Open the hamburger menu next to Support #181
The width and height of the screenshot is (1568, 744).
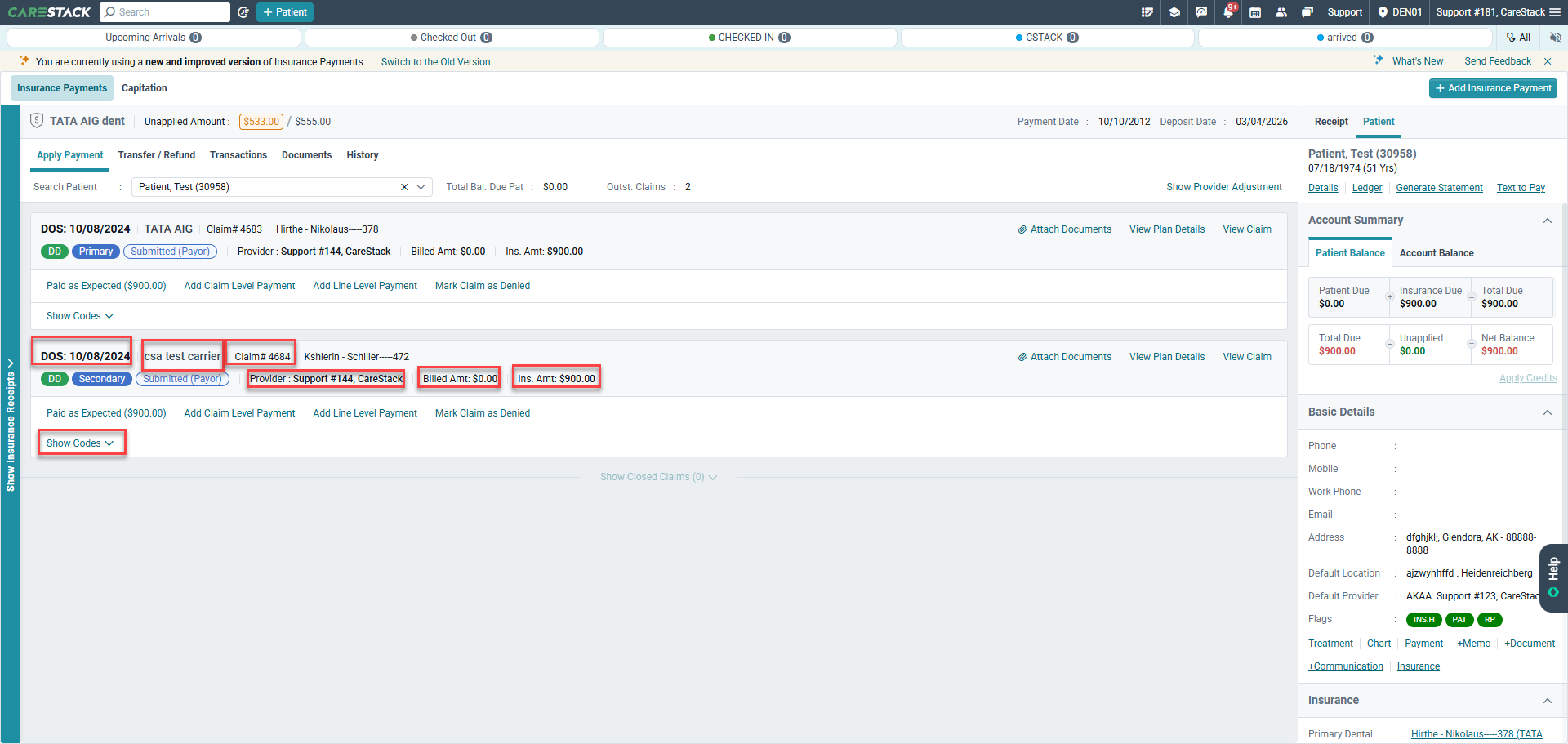[1554, 12]
